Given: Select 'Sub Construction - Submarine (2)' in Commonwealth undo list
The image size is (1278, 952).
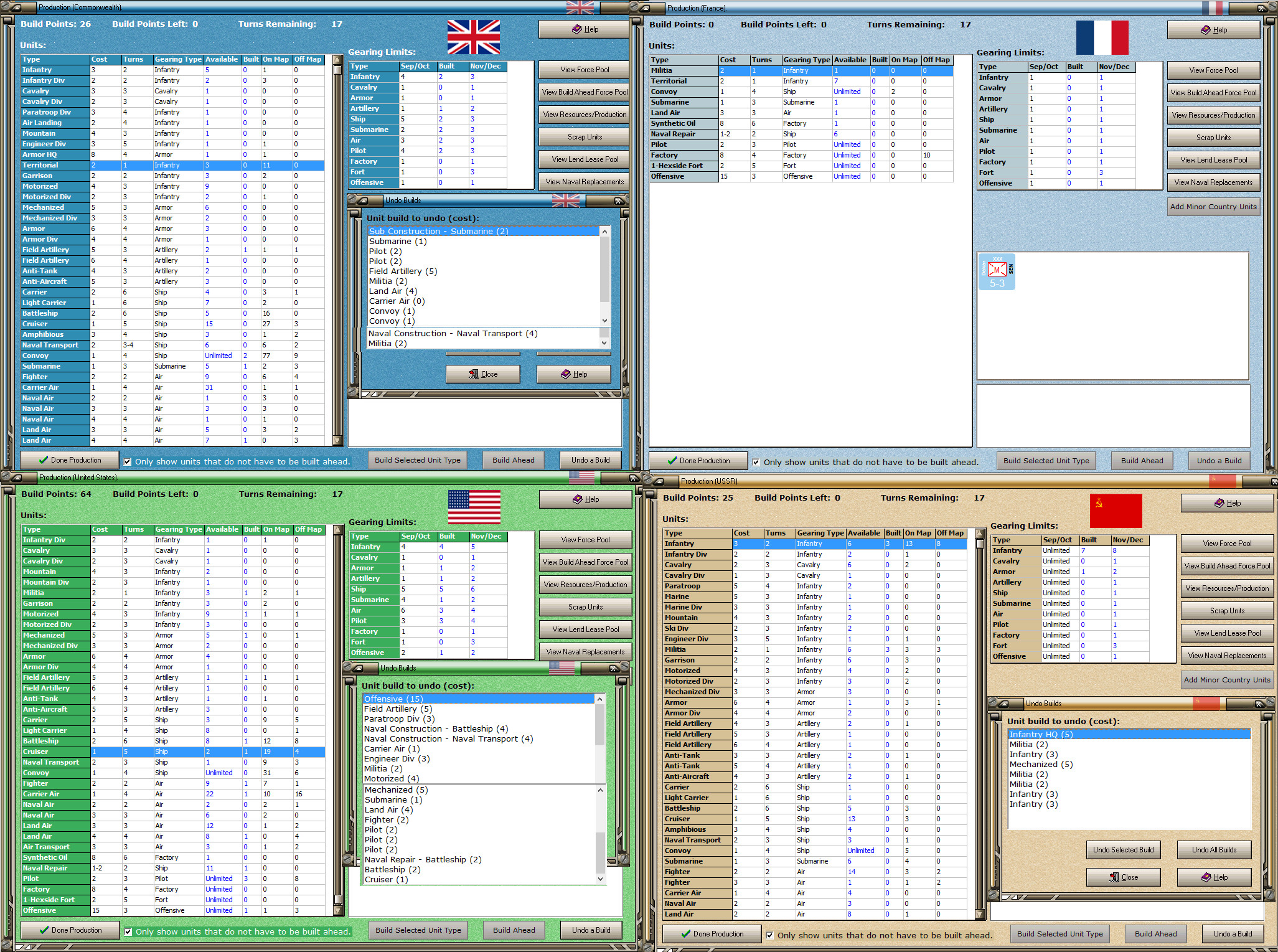Looking at the screenshot, I should (483, 232).
